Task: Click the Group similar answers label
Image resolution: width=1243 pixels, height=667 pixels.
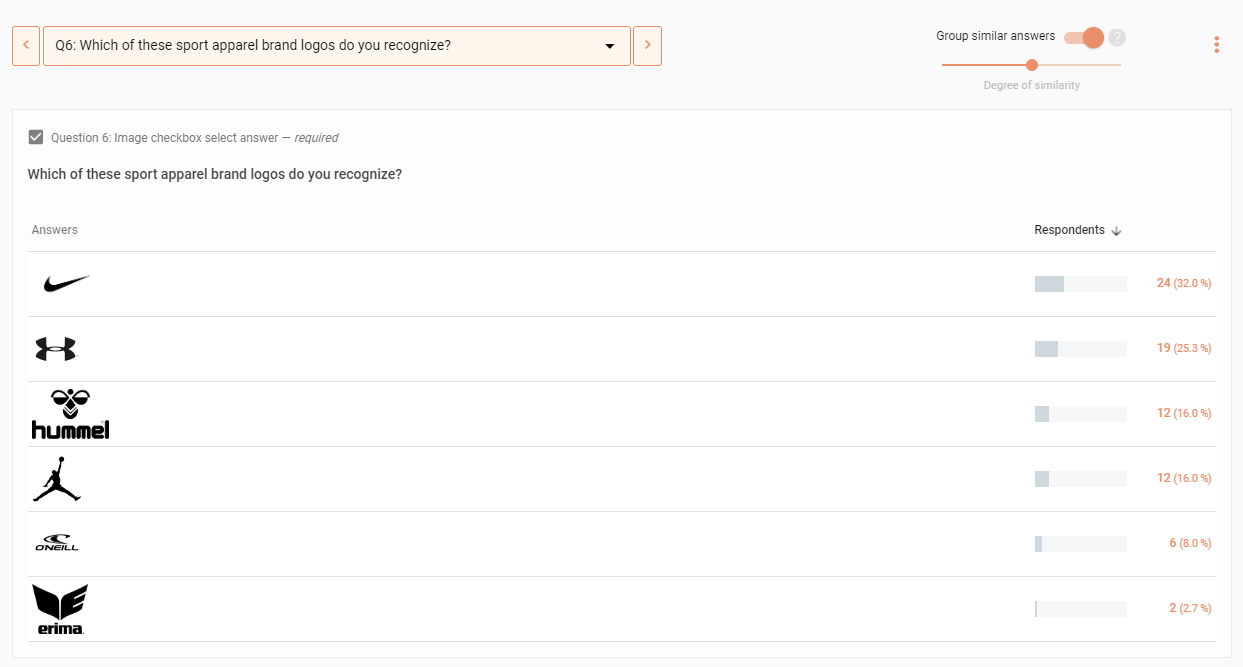Action: 995,36
